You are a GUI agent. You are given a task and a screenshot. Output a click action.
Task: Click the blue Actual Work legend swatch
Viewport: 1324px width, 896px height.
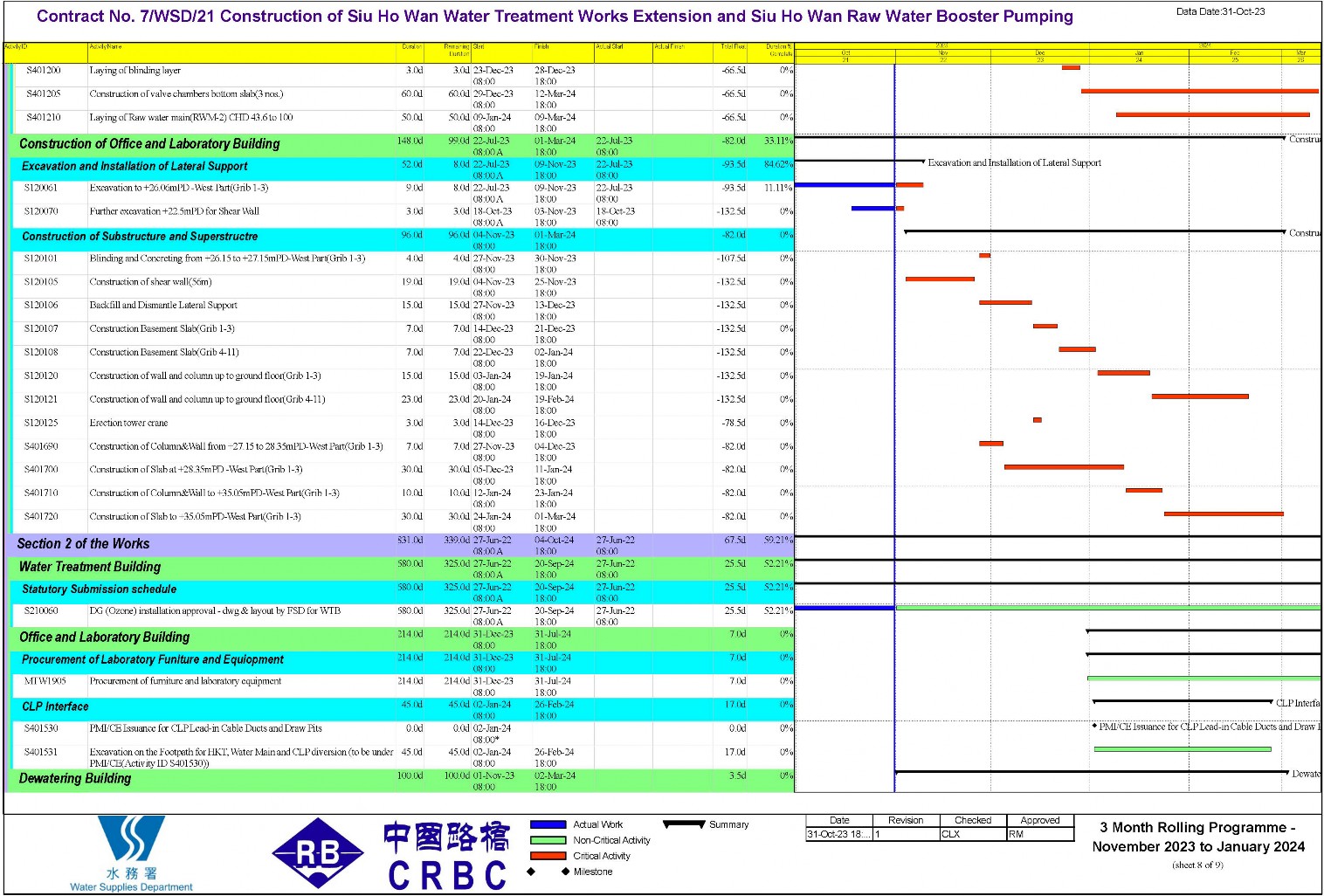(x=548, y=824)
